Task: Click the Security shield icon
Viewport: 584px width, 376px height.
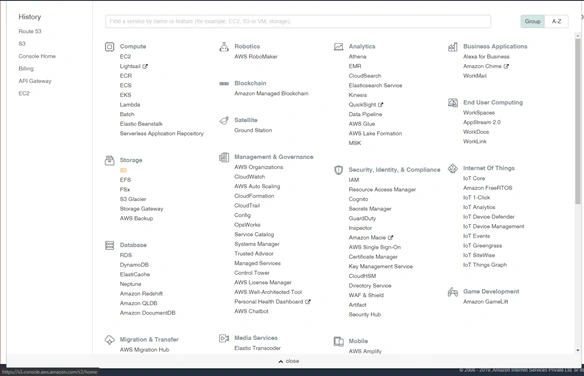Action: (x=339, y=170)
